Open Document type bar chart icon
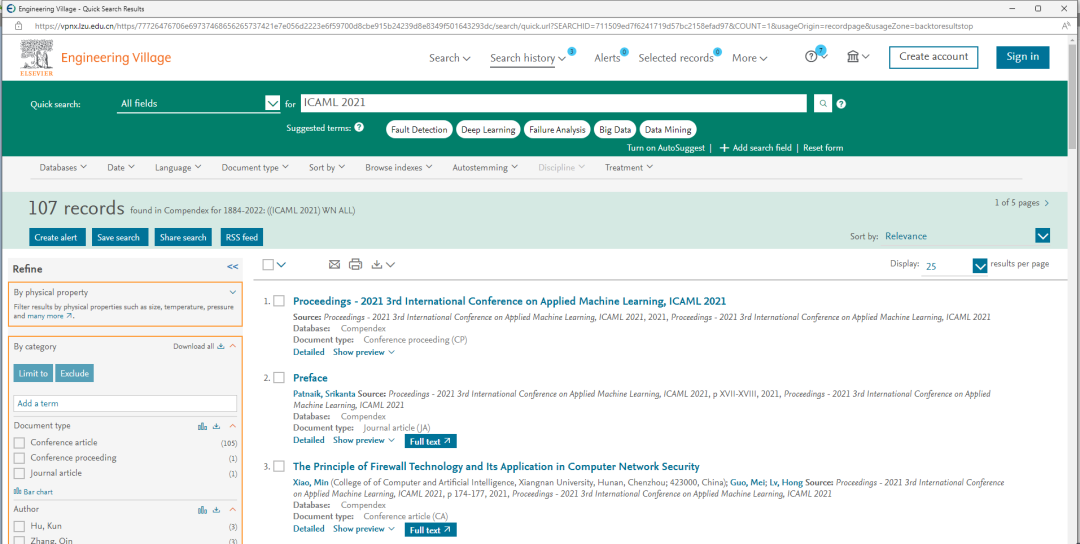 [202, 426]
